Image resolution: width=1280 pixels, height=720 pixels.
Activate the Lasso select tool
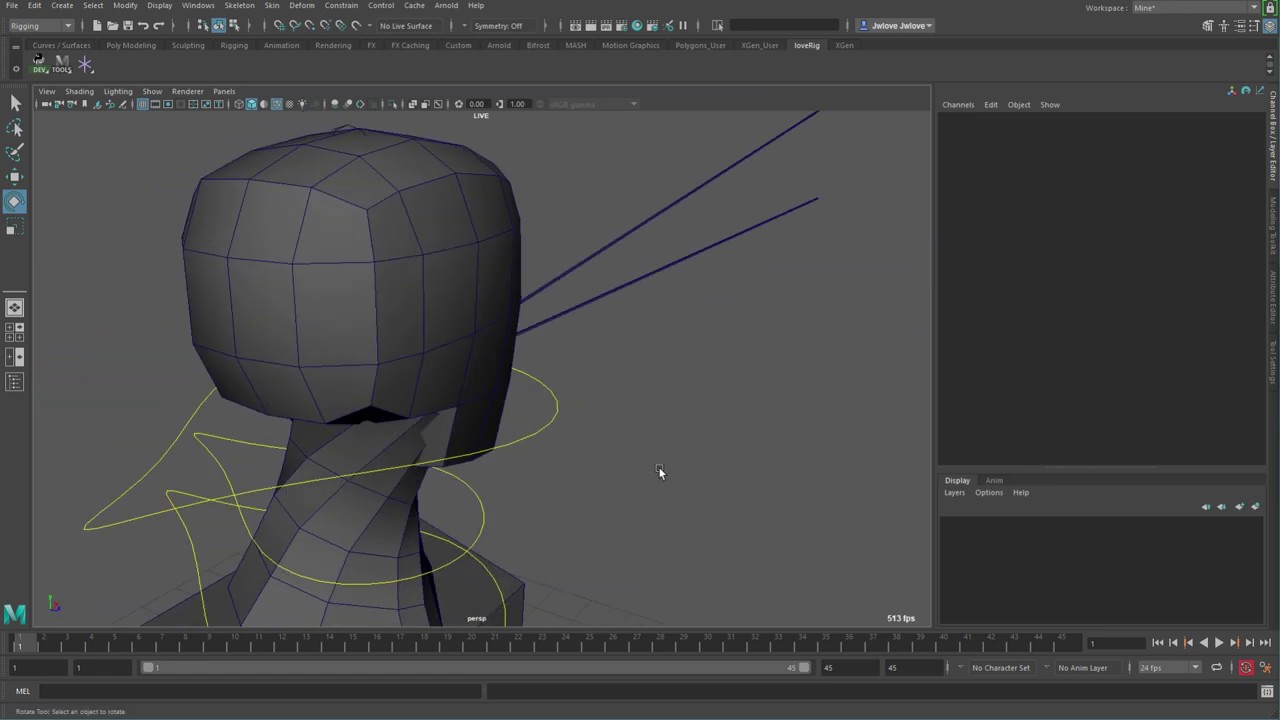click(x=14, y=128)
